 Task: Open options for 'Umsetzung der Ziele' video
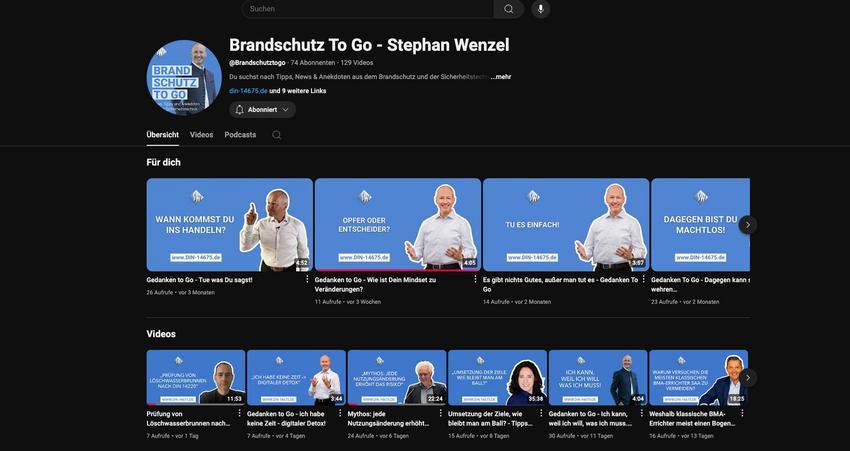pos(541,413)
